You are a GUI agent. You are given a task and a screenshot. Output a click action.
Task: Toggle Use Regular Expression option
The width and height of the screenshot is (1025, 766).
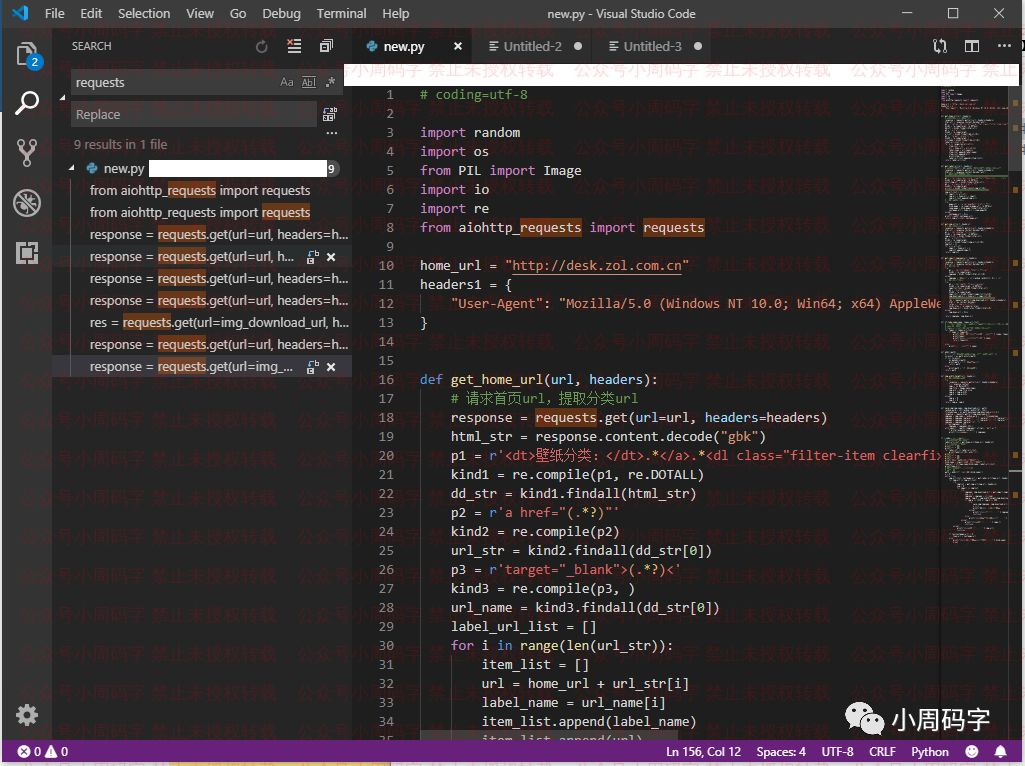coord(330,83)
